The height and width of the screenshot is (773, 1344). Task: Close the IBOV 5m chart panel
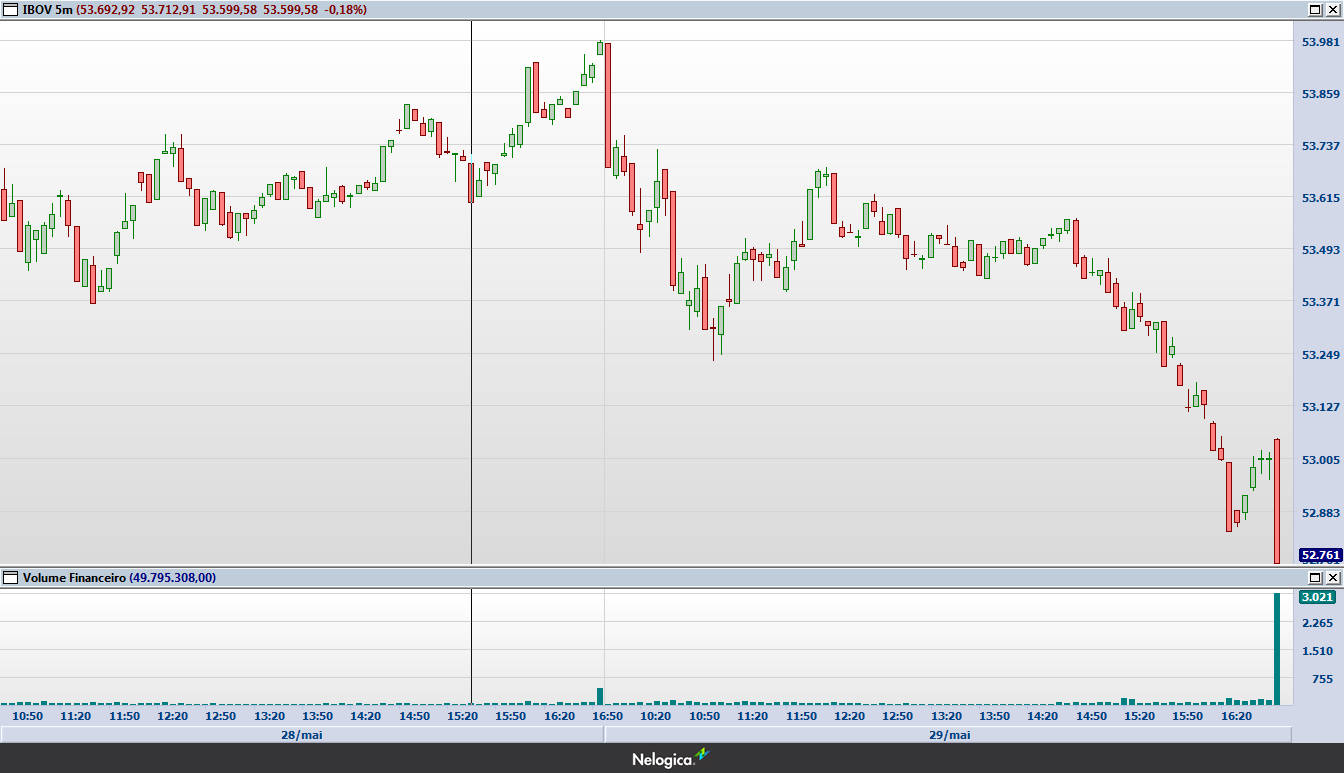click(x=1332, y=9)
